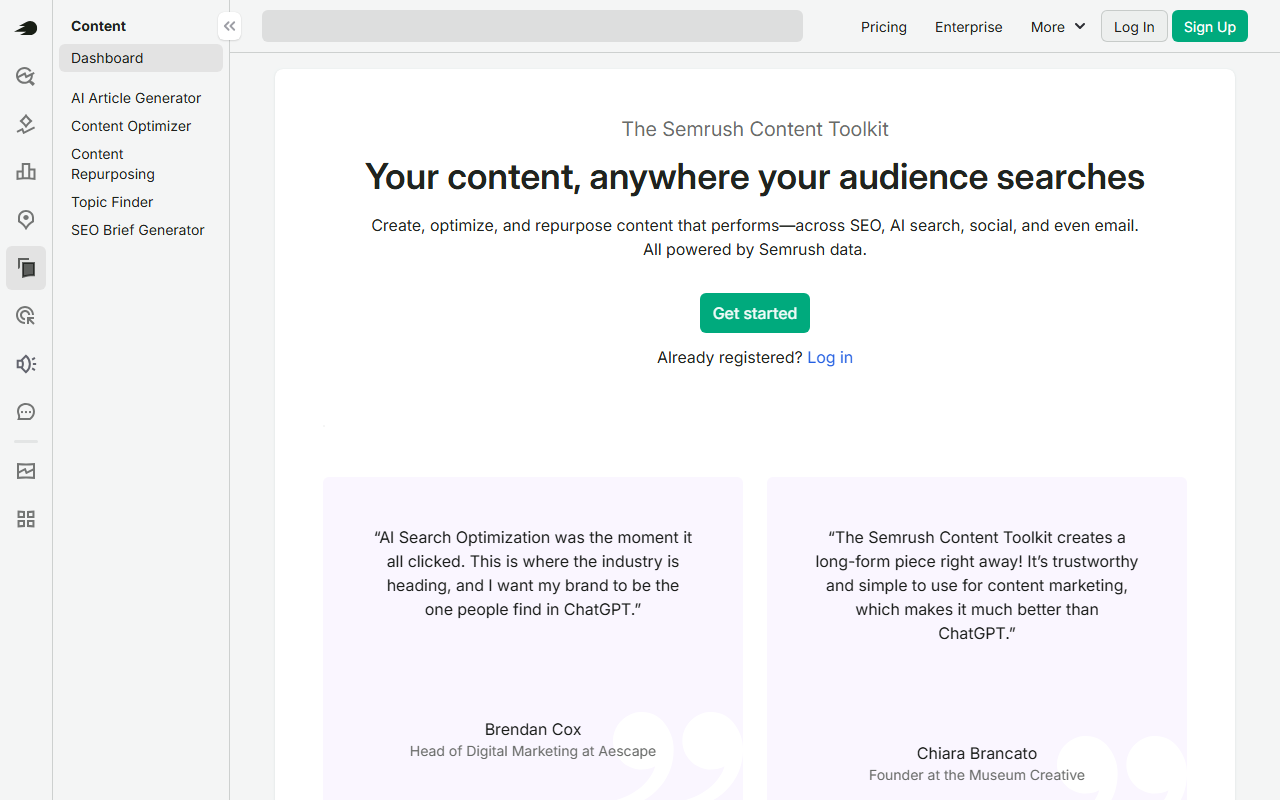Image resolution: width=1280 pixels, height=800 pixels.
Task: Open the four-squares grid sidebar icon
Action: point(26,519)
